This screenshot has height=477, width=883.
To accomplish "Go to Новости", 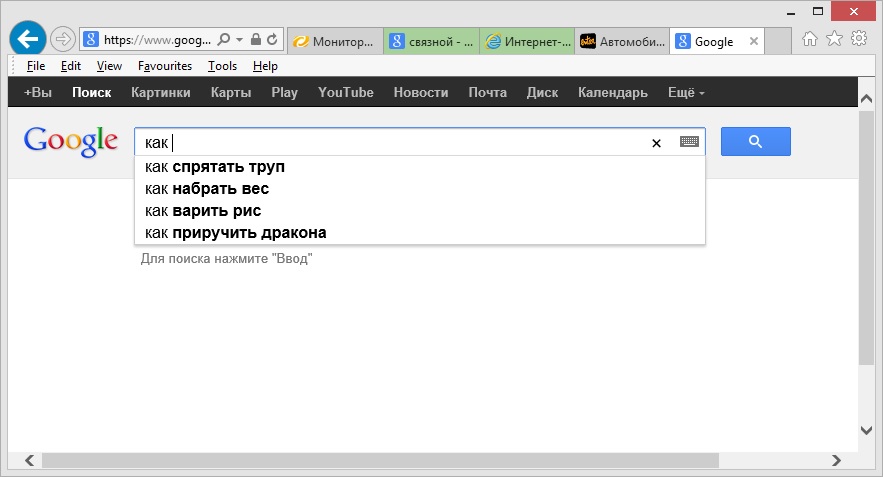I will [x=421, y=92].
